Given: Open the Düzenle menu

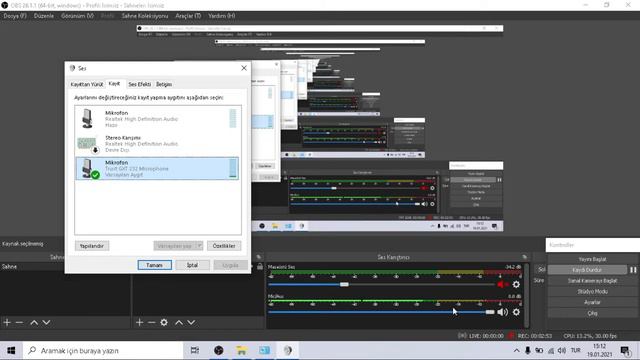Looking at the screenshot, I should click(x=44, y=16).
